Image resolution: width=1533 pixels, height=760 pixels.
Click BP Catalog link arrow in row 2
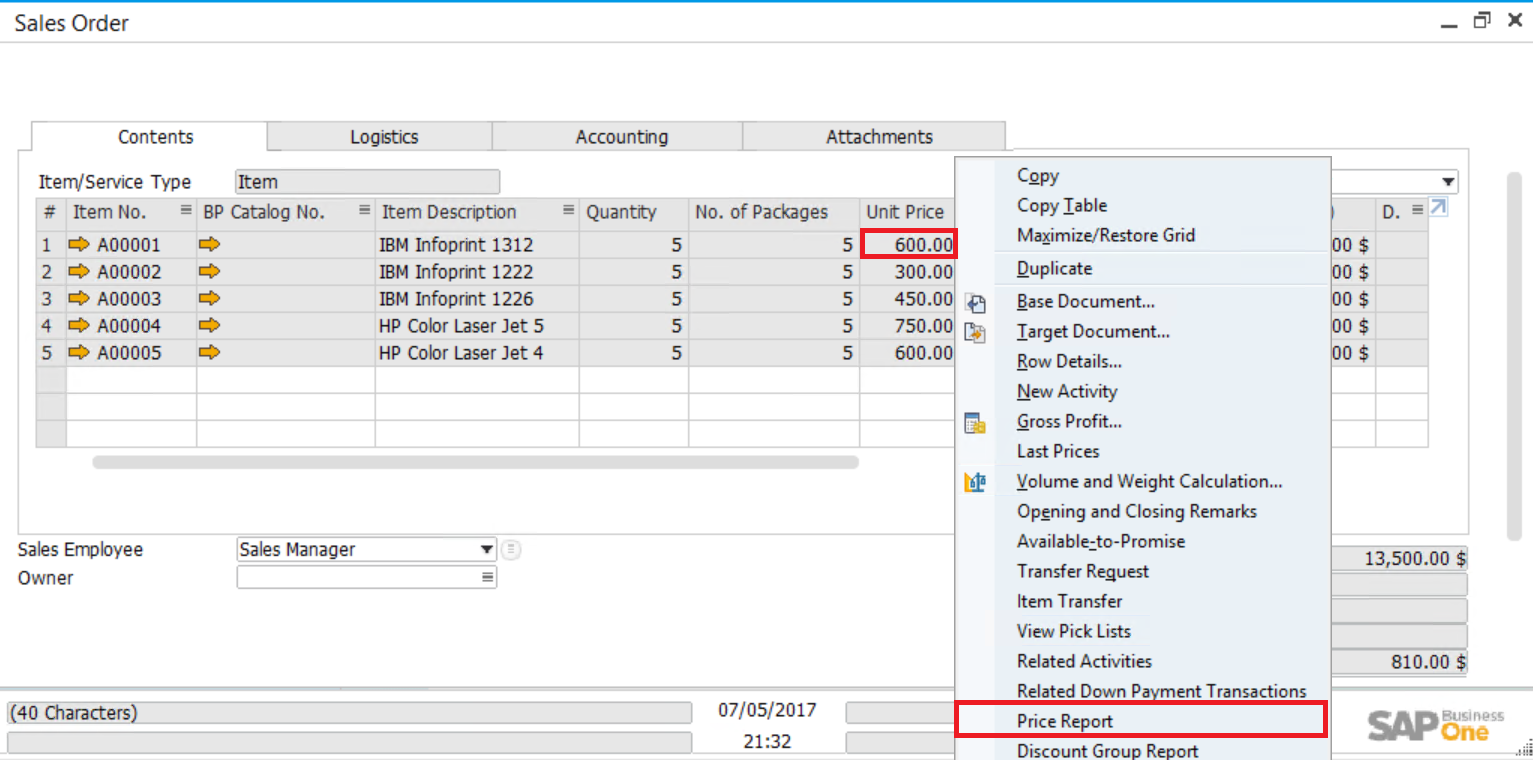(209, 272)
